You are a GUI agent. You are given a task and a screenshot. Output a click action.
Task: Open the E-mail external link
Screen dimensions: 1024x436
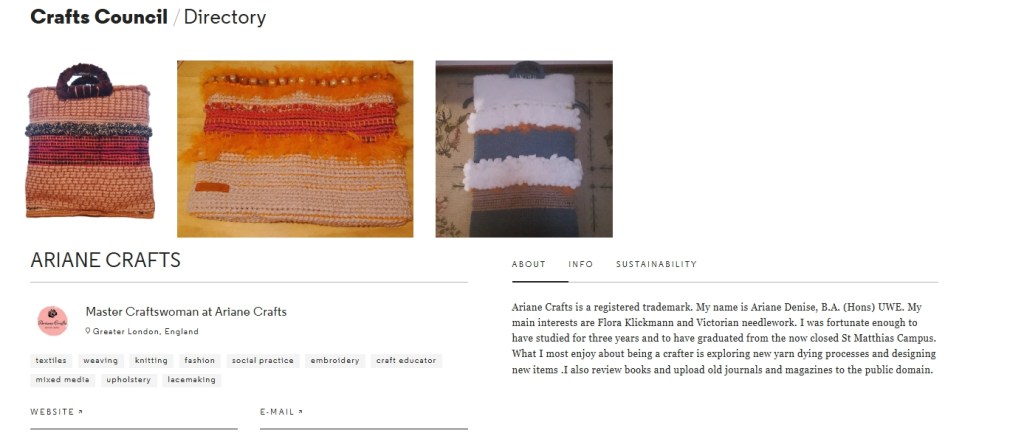pyautogui.click(x=281, y=412)
